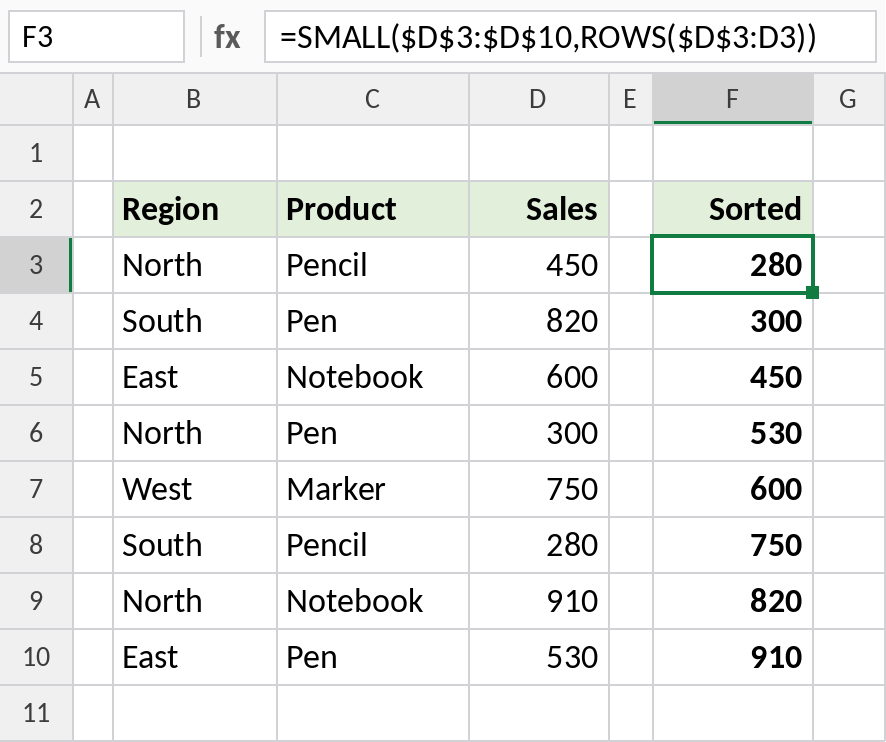This screenshot has width=886, height=742.
Task: Select row 10 header
Action: click(x=36, y=657)
